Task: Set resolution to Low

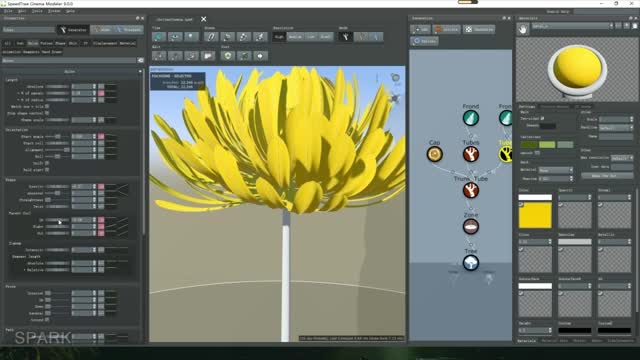Action: tap(311, 37)
